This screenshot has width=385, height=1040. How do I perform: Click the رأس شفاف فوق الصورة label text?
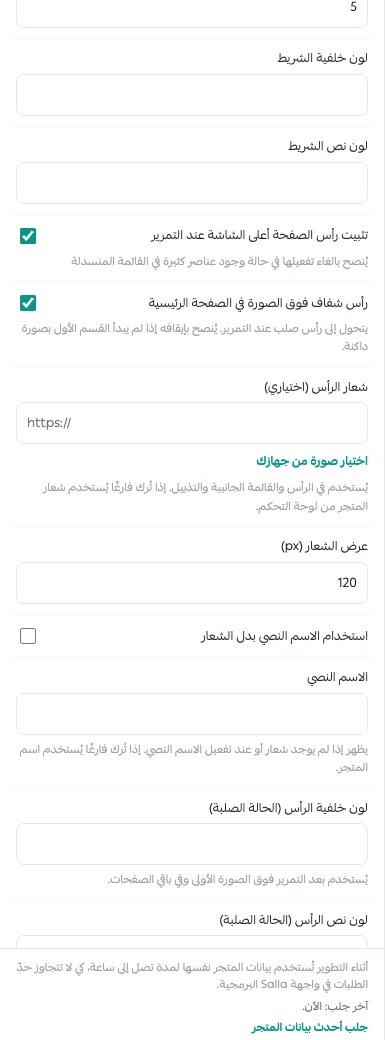(x=258, y=303)
